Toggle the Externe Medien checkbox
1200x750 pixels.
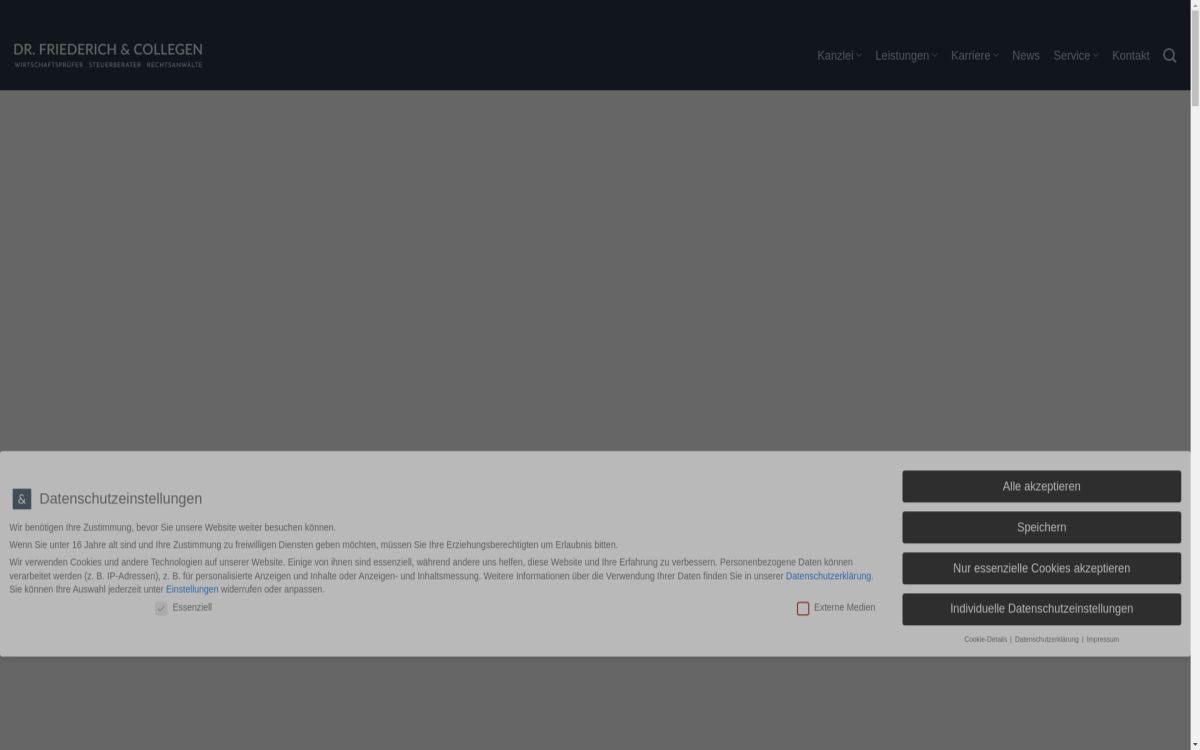803,608
